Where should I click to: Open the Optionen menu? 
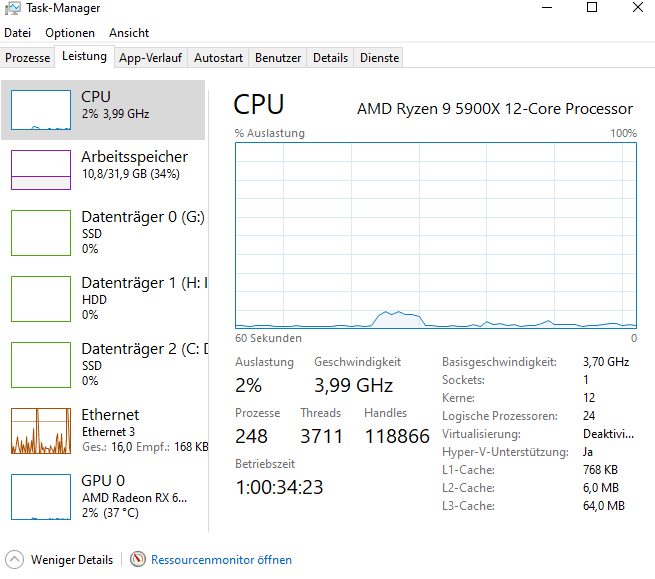click(x=70, y=33)
